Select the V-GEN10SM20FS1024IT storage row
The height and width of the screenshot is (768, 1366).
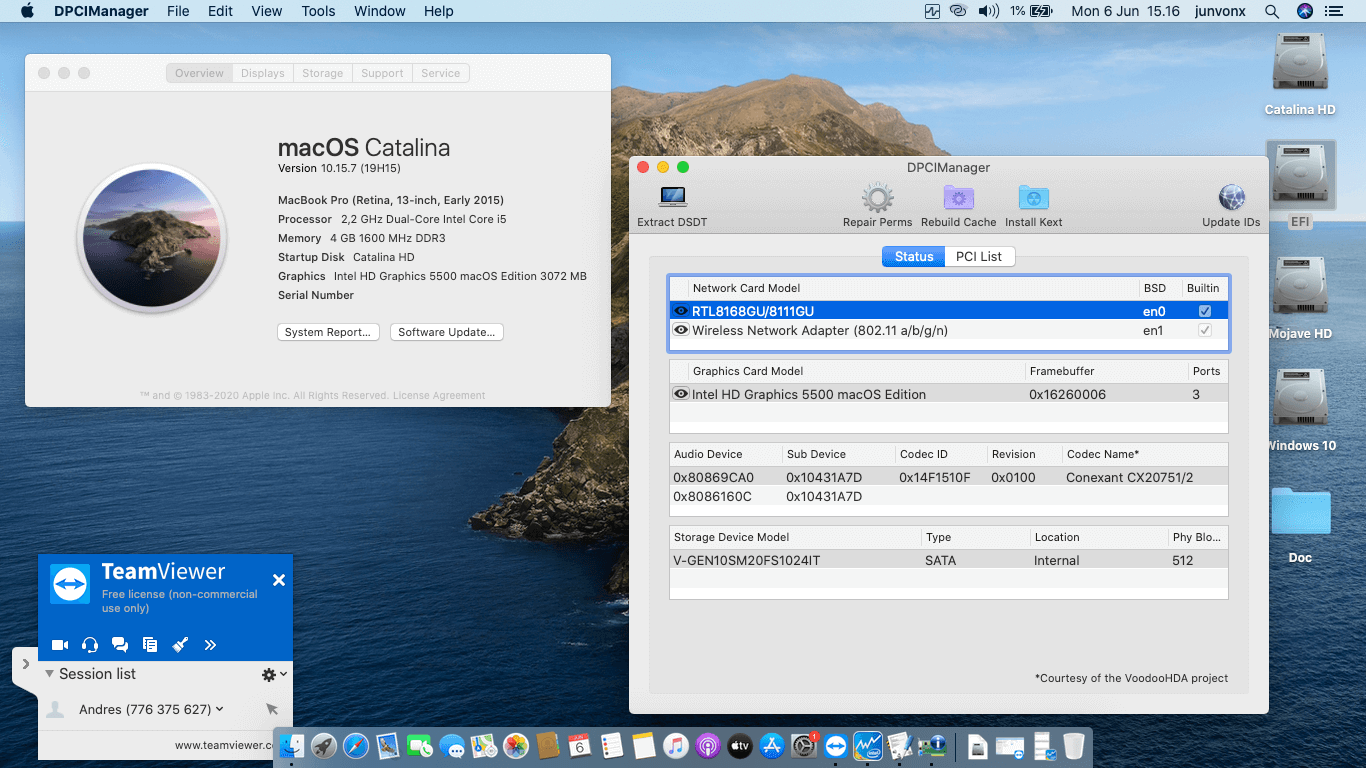pyautogui.click(x=948, y=560)
